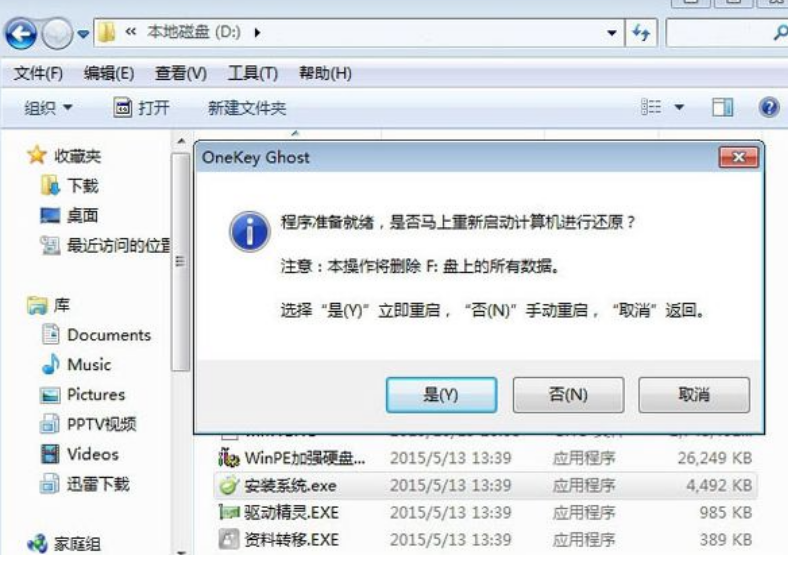Click the refresh icon beside address bar

(x=641, y=33)
